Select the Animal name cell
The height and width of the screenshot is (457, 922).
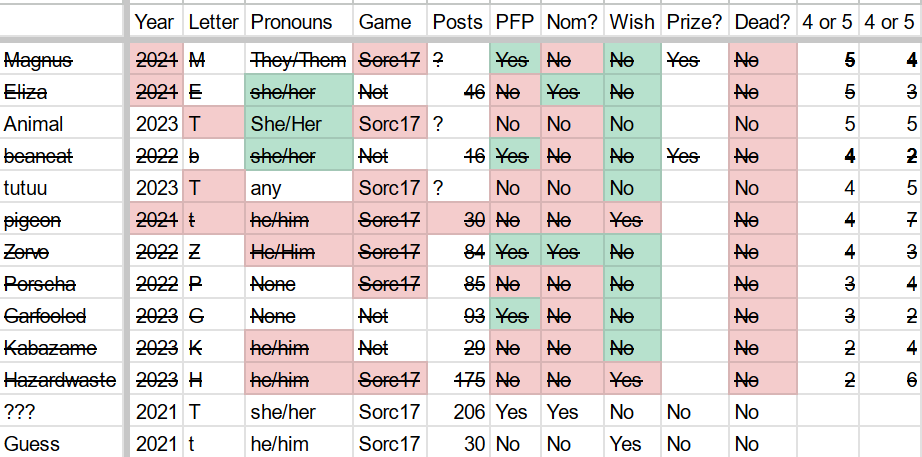(61, 124)
